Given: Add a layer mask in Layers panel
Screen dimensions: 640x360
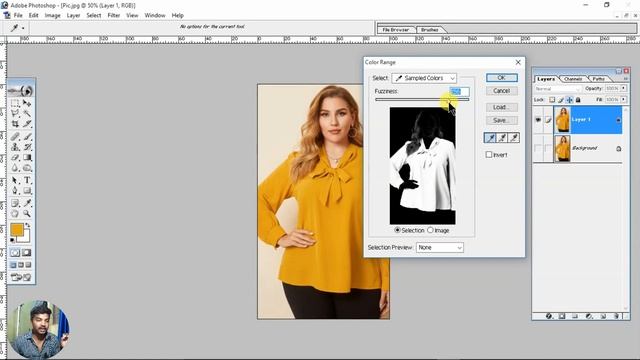Looking at the screenshot, I should click(562, 316).
